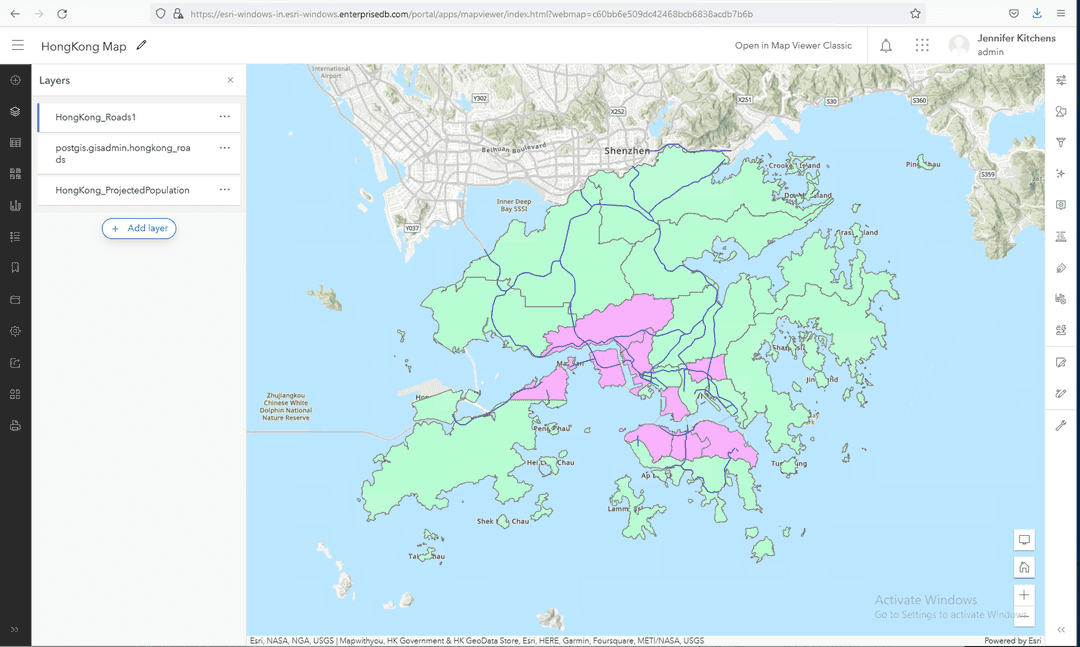Open options for HongKong_ProjectedPopulation layer
The height and width of the screenshot is (647, 1080).
pyautogui.click(x=225, y=190)
